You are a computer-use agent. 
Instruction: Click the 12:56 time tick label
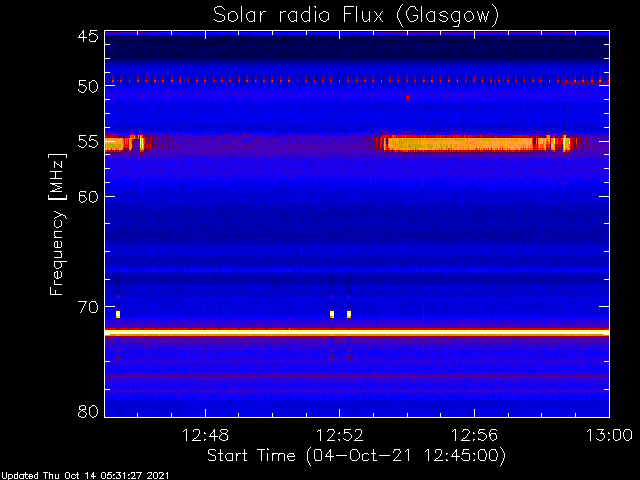point(474,435)
